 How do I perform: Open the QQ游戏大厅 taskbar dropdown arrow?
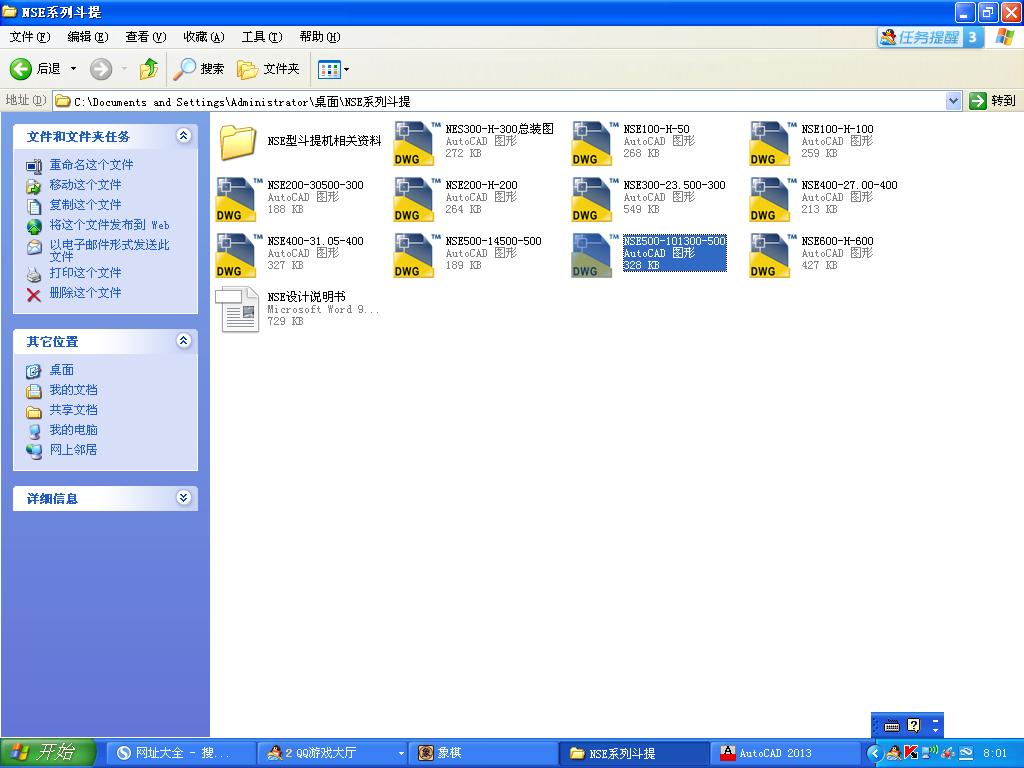point(399,753)
